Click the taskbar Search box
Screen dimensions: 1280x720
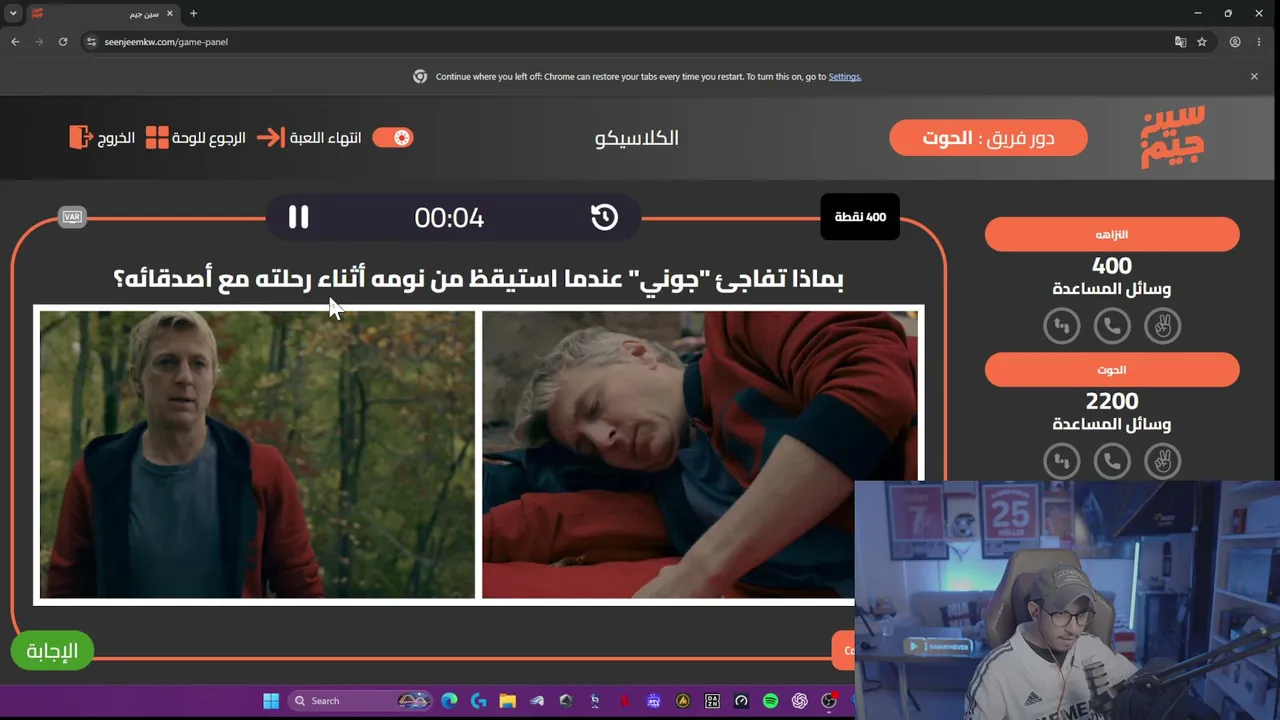point(360,701)
